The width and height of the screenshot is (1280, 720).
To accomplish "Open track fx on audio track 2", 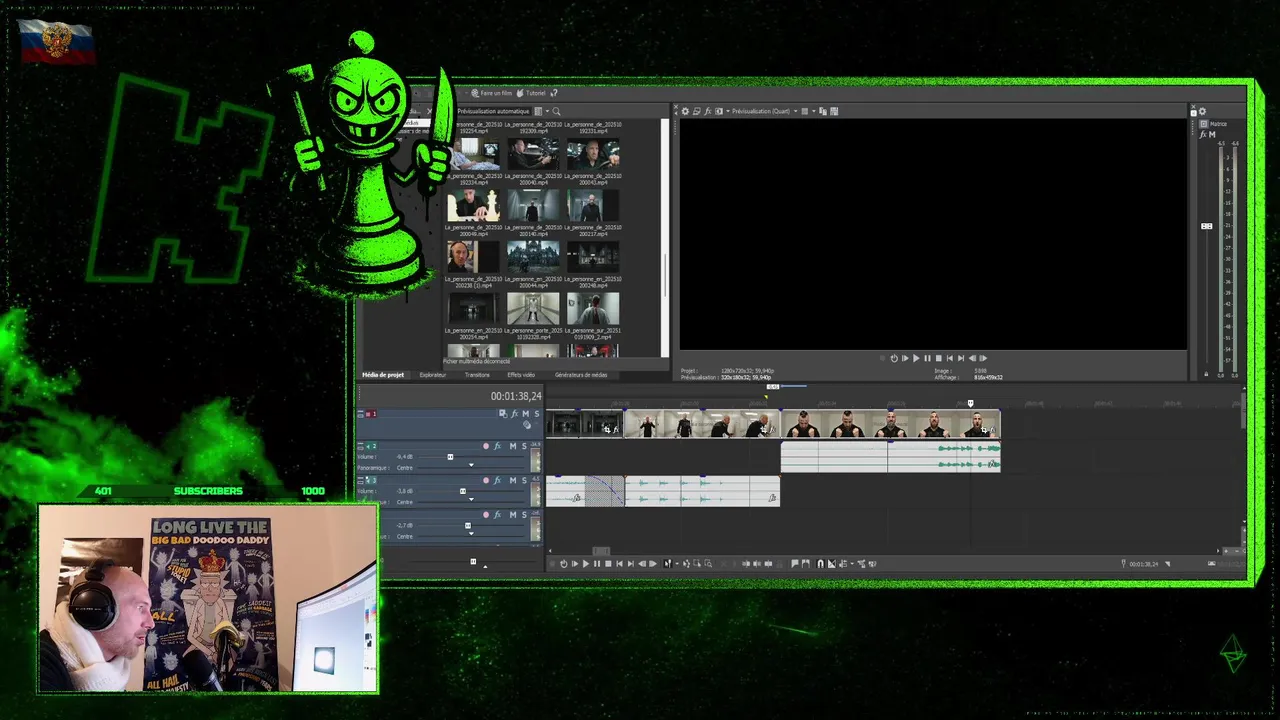I will [x=497, y=446].
